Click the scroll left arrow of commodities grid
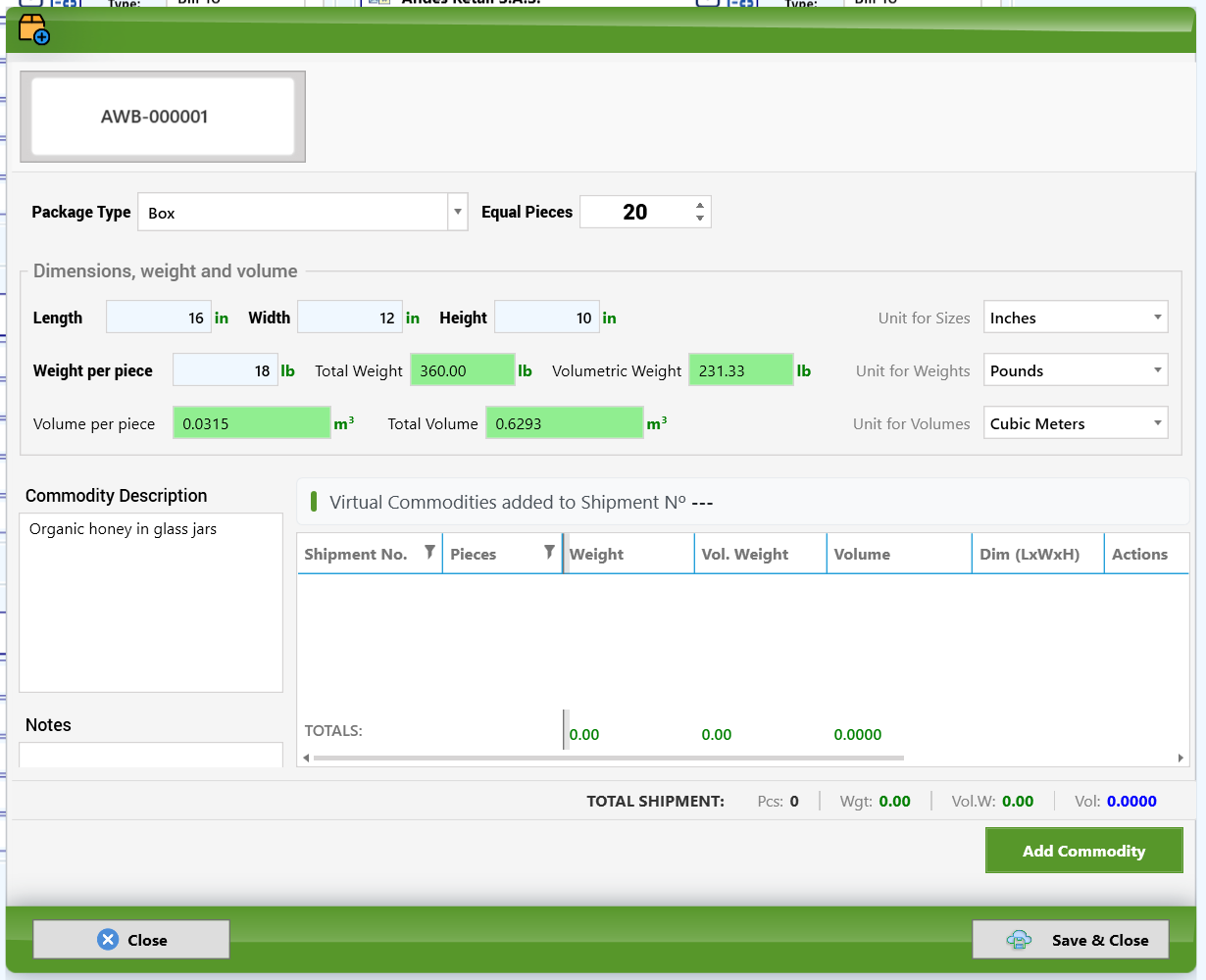Image resolution: width=1206 pixels, height=980 pixels. [306, 758]
